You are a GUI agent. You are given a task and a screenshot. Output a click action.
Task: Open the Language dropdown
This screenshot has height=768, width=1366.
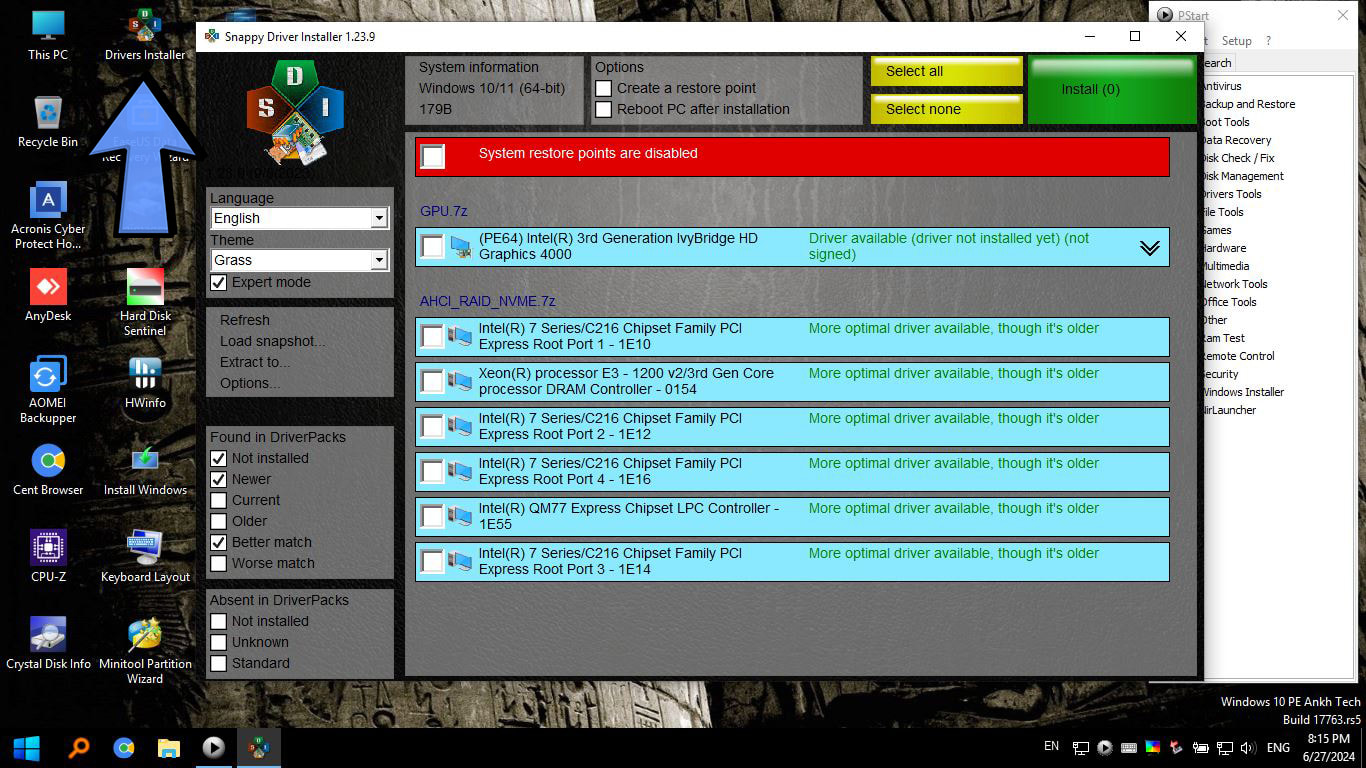coord(379,218)
